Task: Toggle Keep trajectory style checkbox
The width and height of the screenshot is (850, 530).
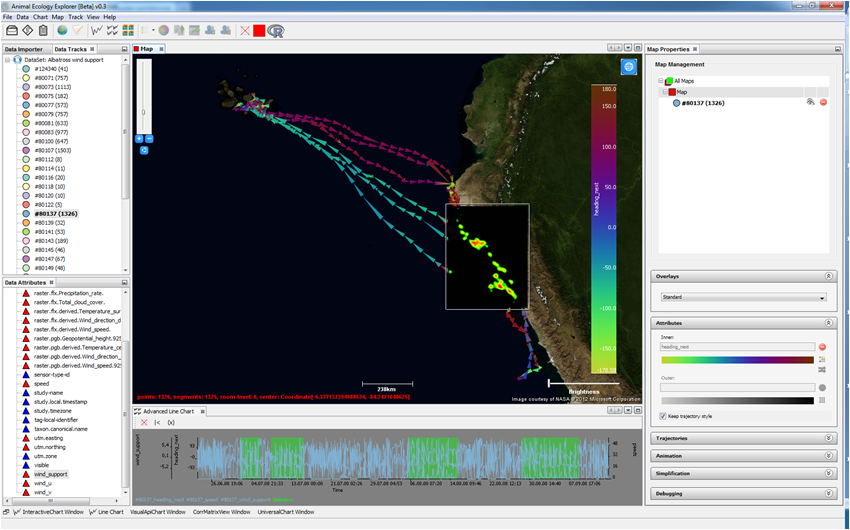Action: (x=663, y=416)
